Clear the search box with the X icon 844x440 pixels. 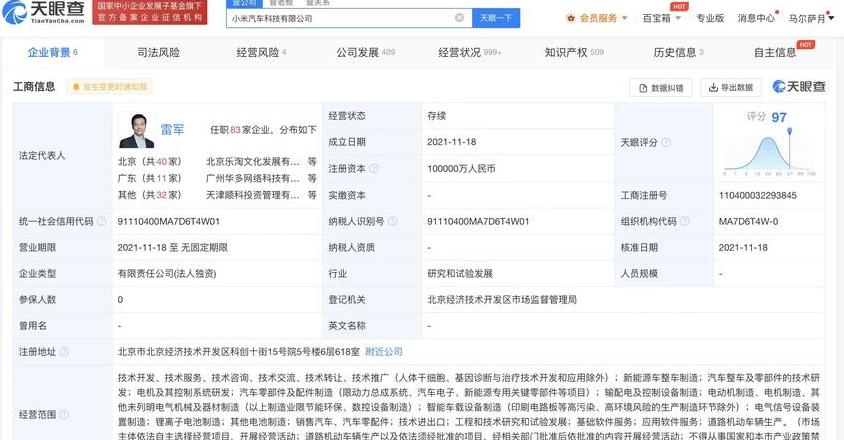[459, 18]
